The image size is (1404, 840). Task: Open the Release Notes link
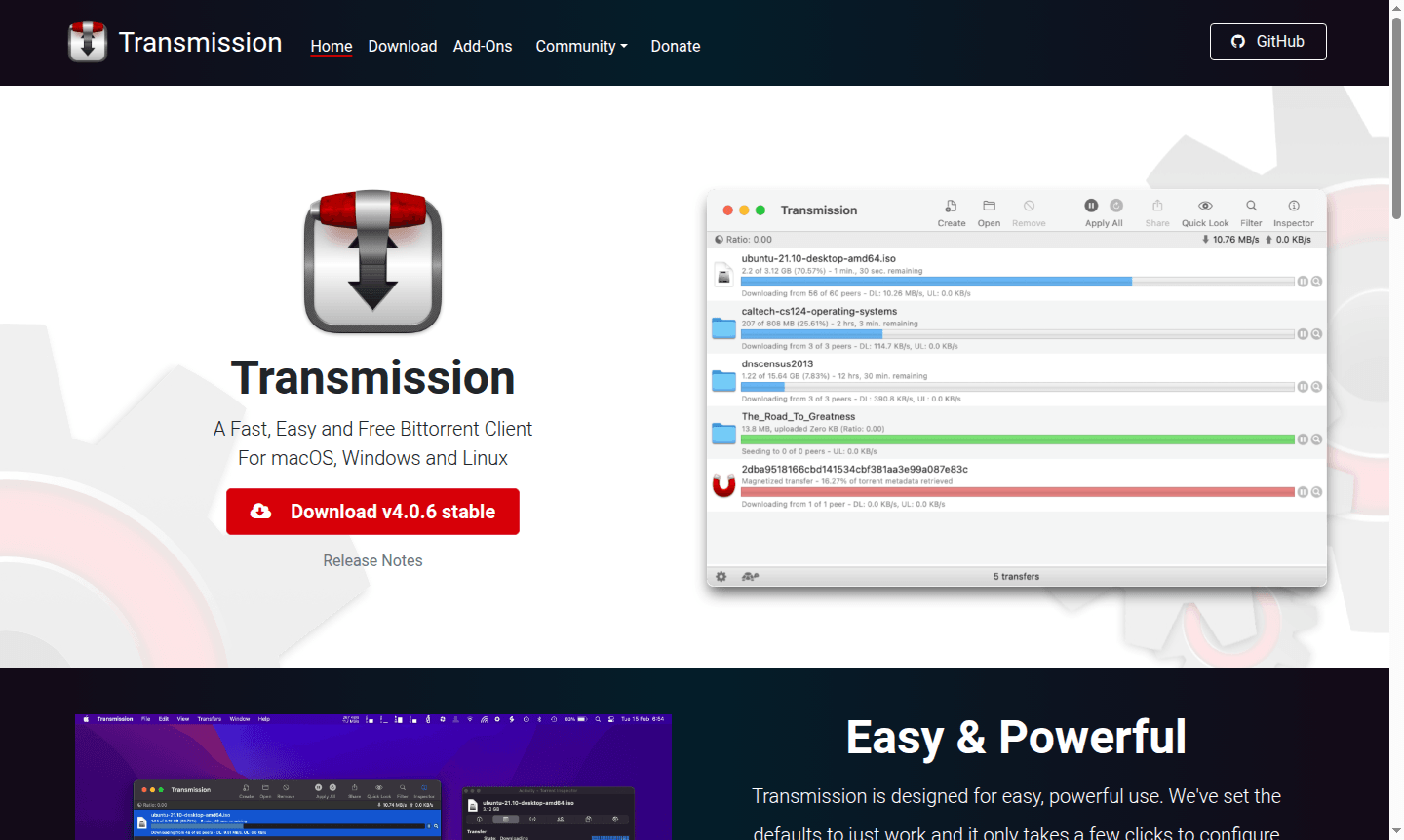click(372, 560)
